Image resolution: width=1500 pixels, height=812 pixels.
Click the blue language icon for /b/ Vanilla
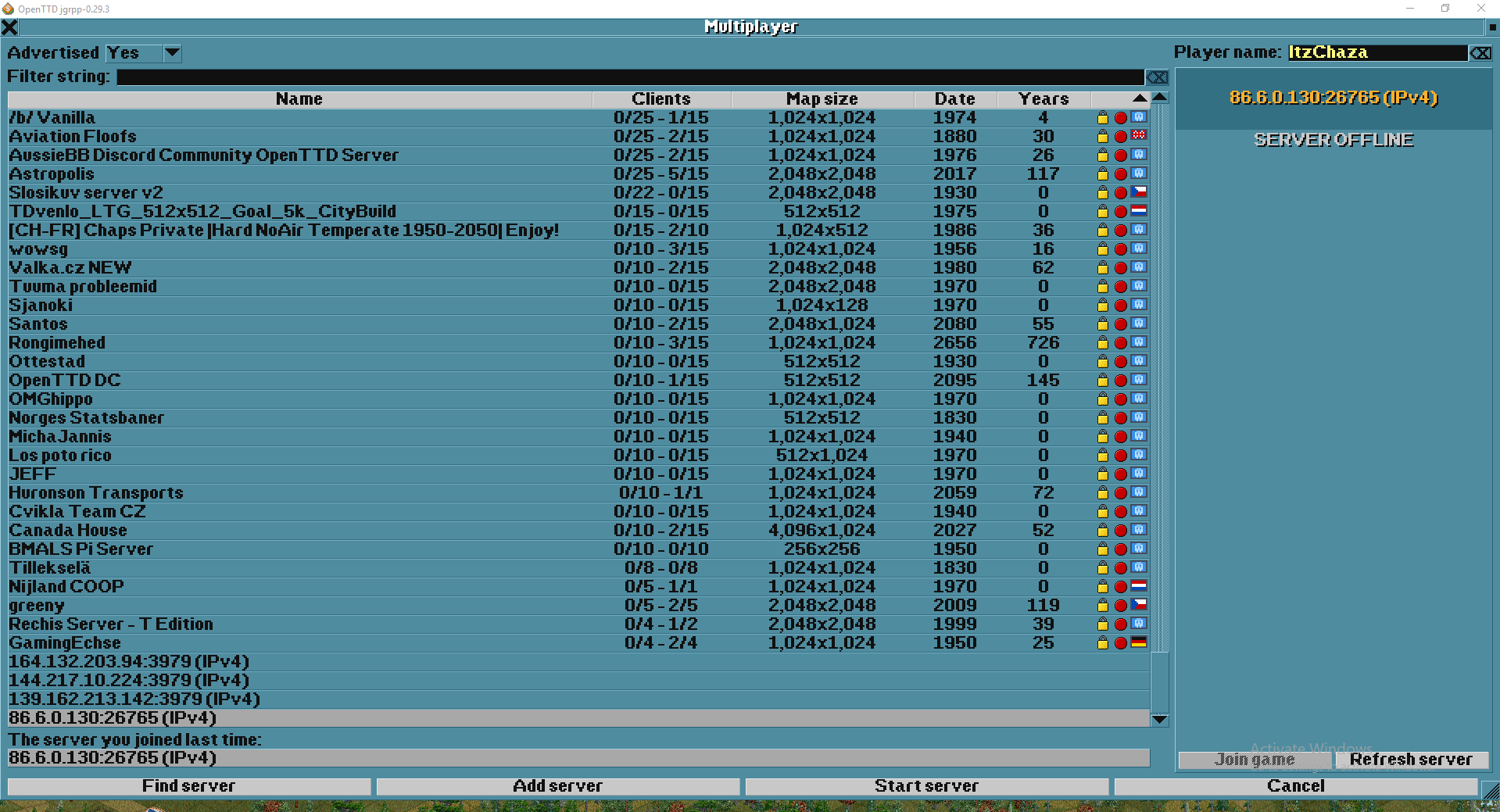coord(1140,116)
